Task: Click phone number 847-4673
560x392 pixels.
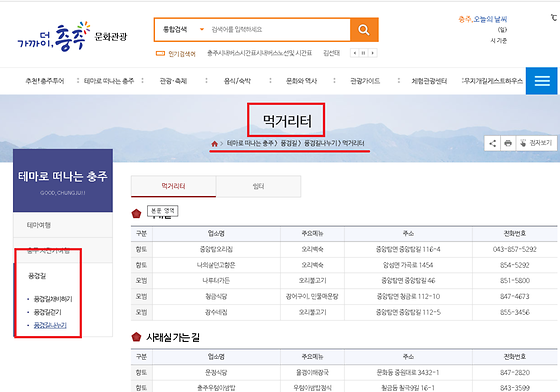Action: [515, 296]
